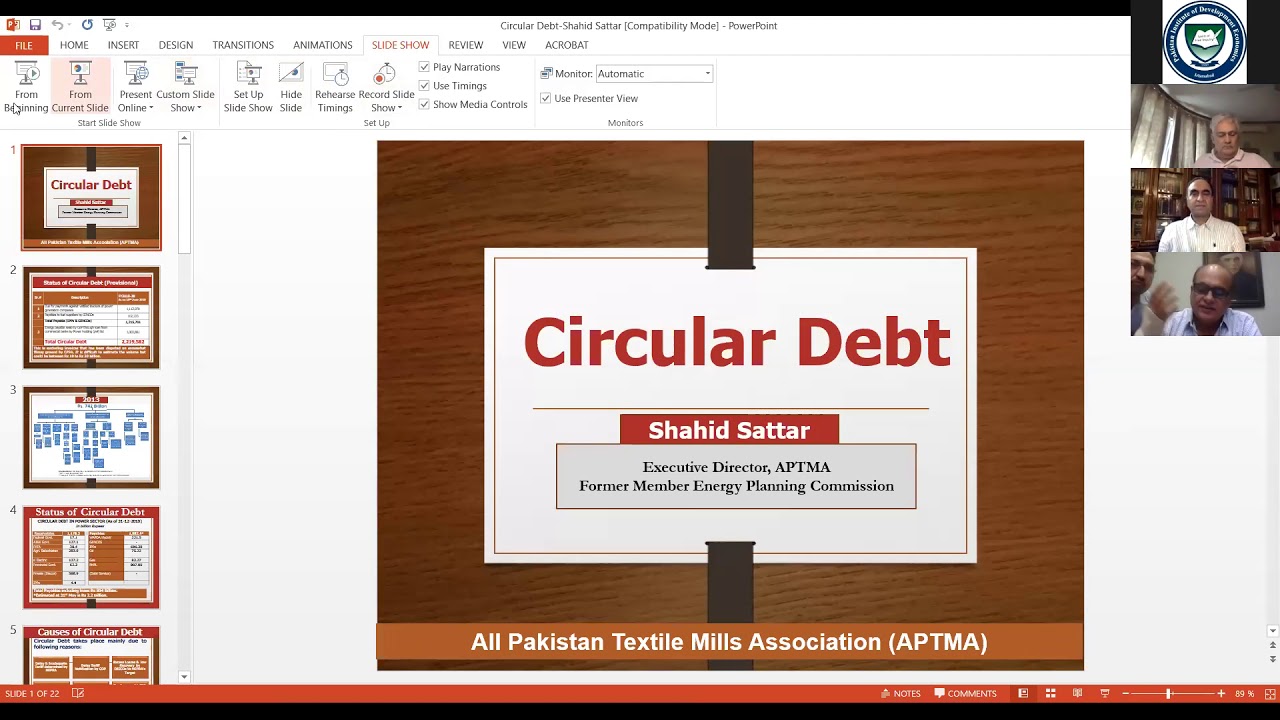Click the zoom in plus button
The image size is (1280, 720).
(1221, 693)
